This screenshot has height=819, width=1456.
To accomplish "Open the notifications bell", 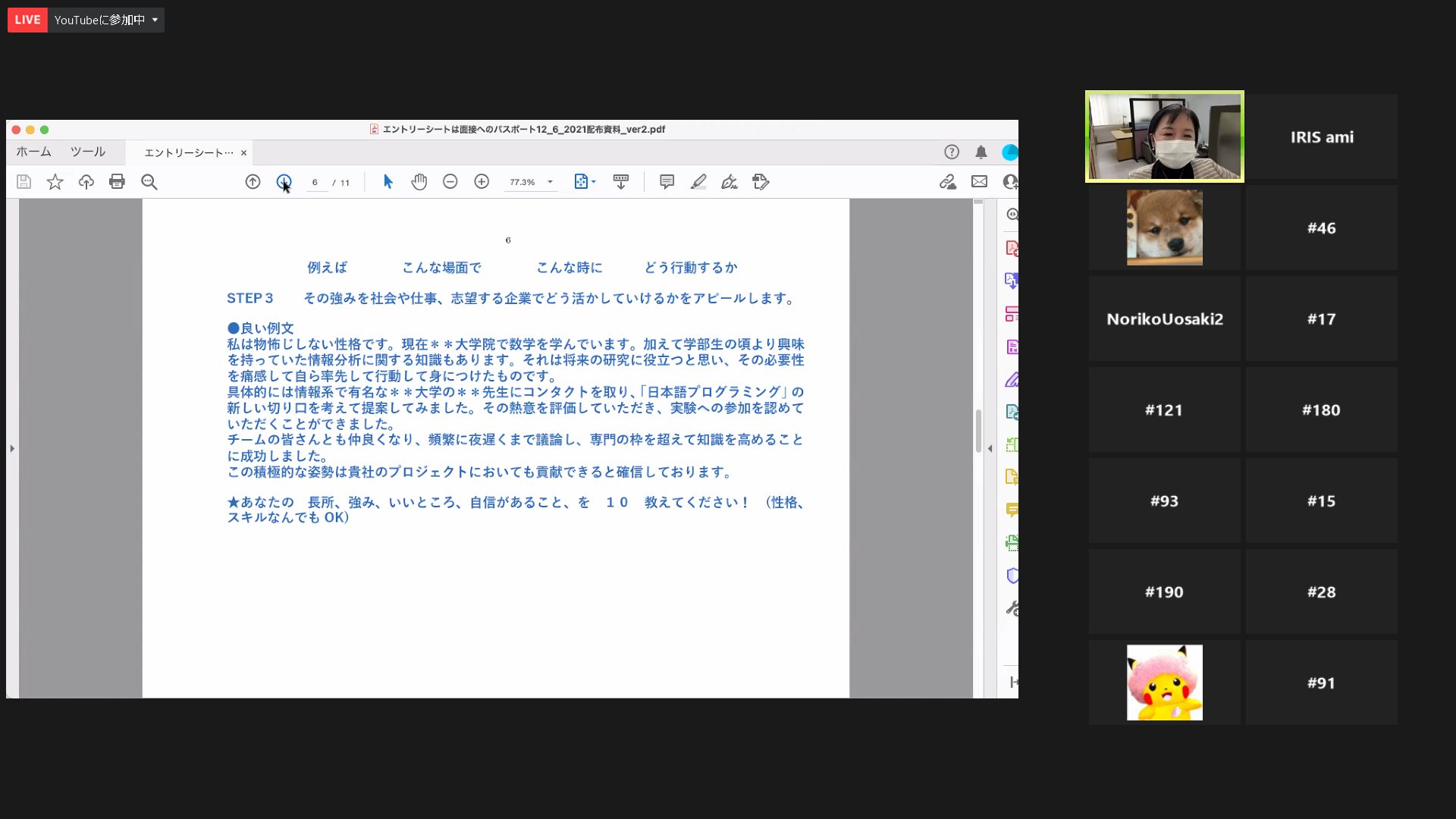I will coord(981,152).
